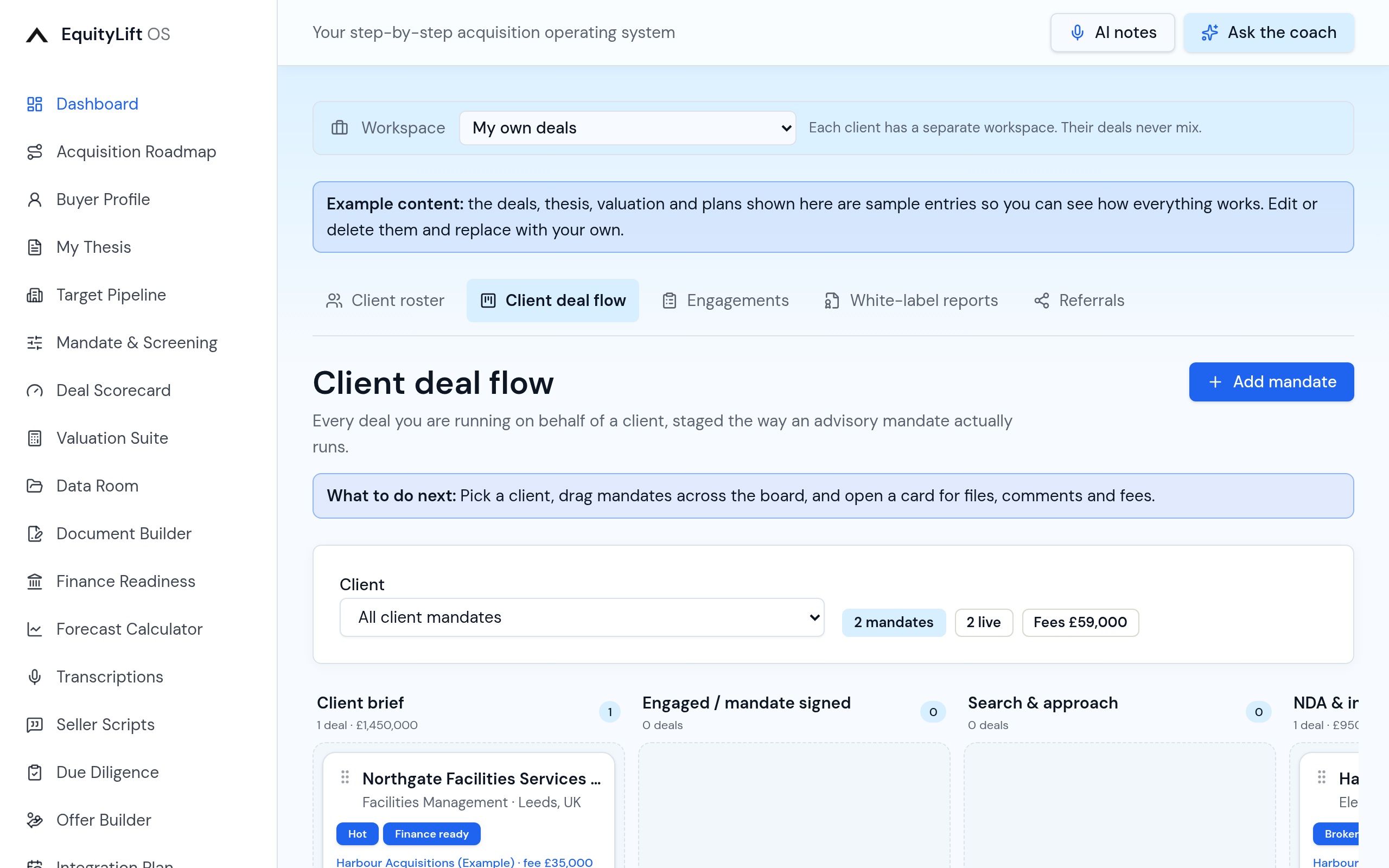
Task: Click the Valuation Suite calculator icon
Action: (x=34, y=438)
